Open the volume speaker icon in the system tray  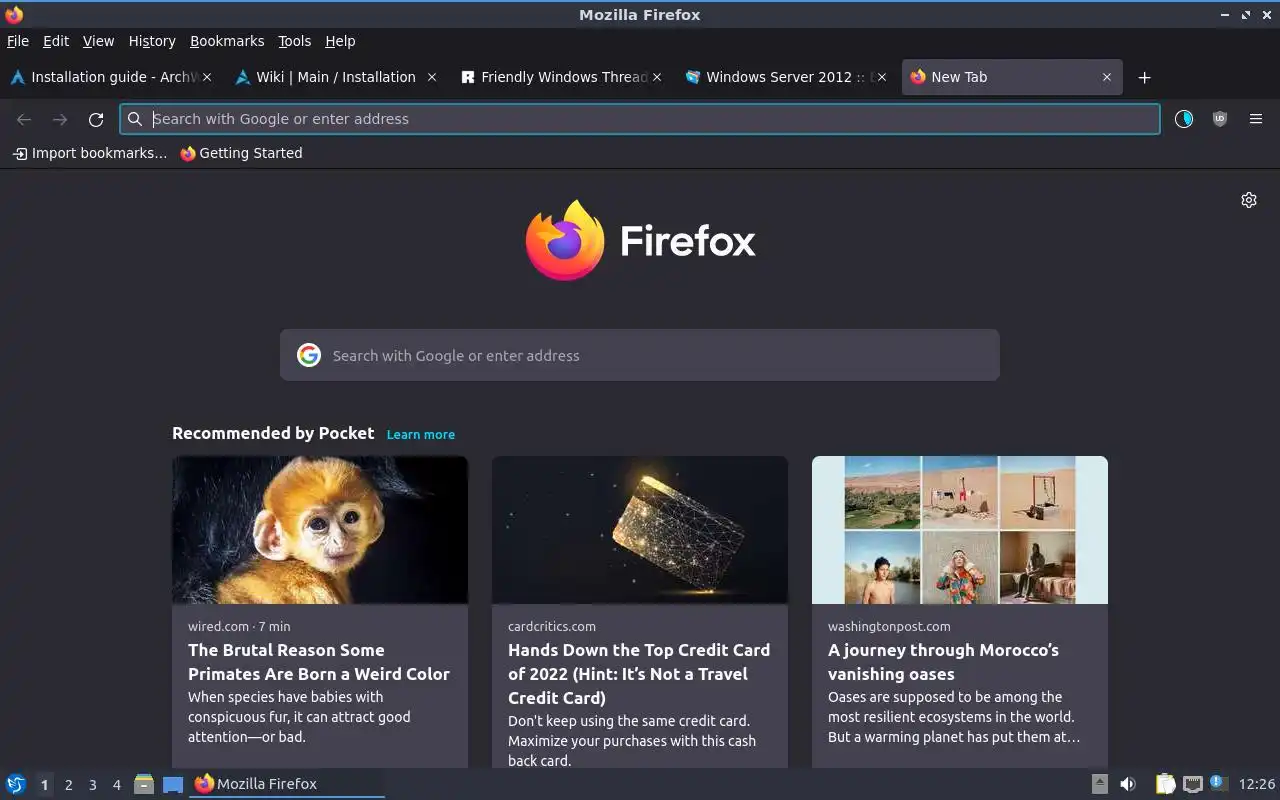pyautogui.click(x=1128, y=784)
